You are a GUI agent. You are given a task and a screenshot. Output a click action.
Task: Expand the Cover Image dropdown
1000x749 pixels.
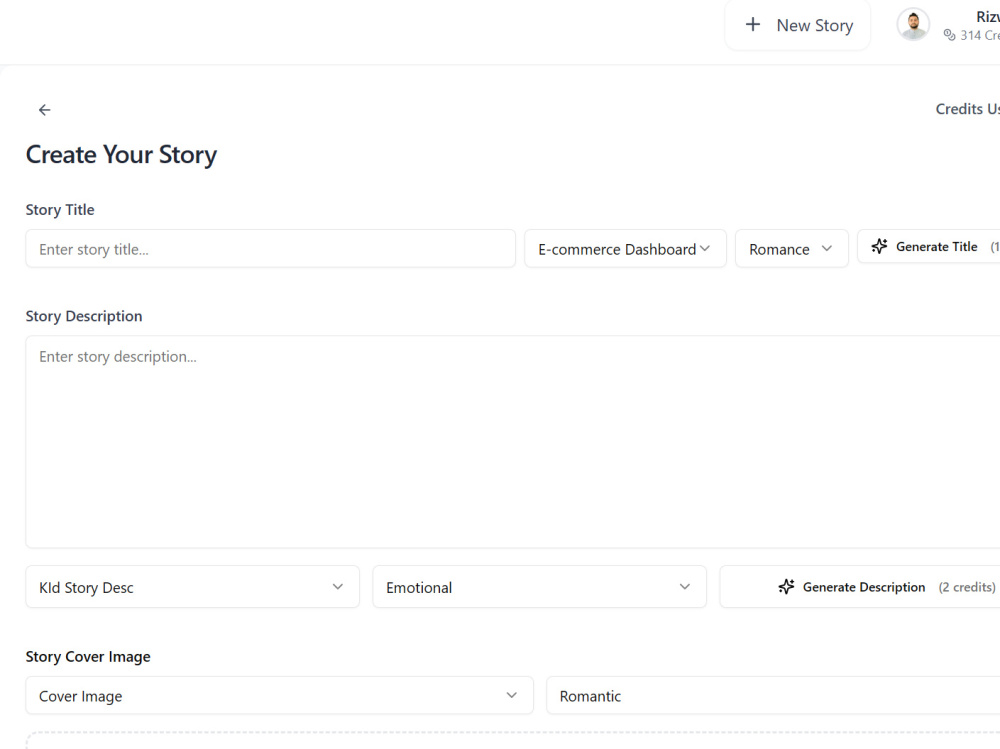pos(279,695)
